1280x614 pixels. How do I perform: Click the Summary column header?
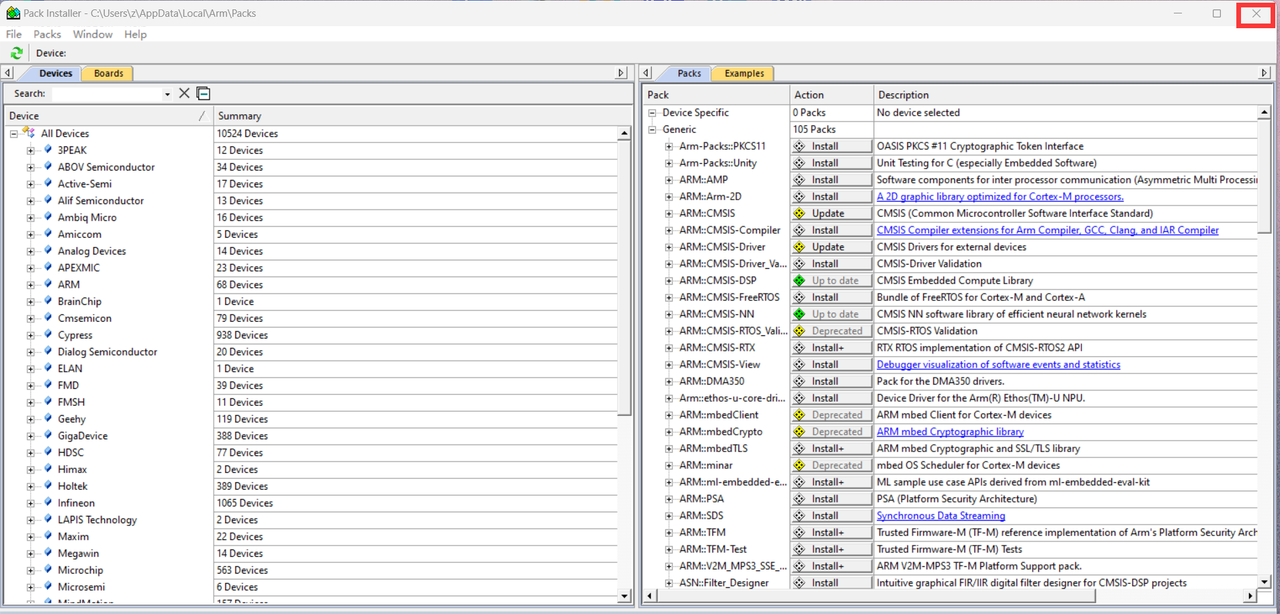[422, 116]
